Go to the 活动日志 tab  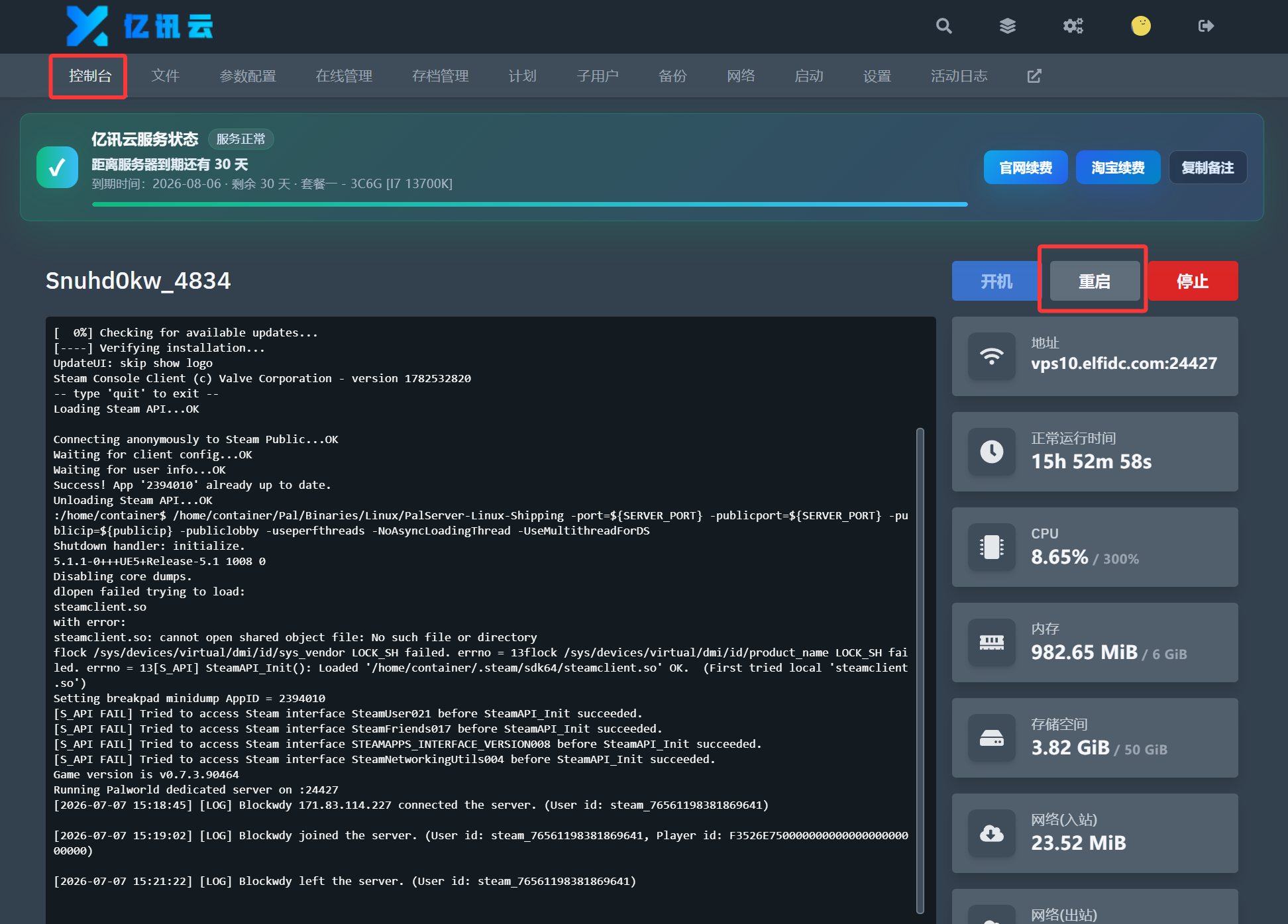pos(959,76)
